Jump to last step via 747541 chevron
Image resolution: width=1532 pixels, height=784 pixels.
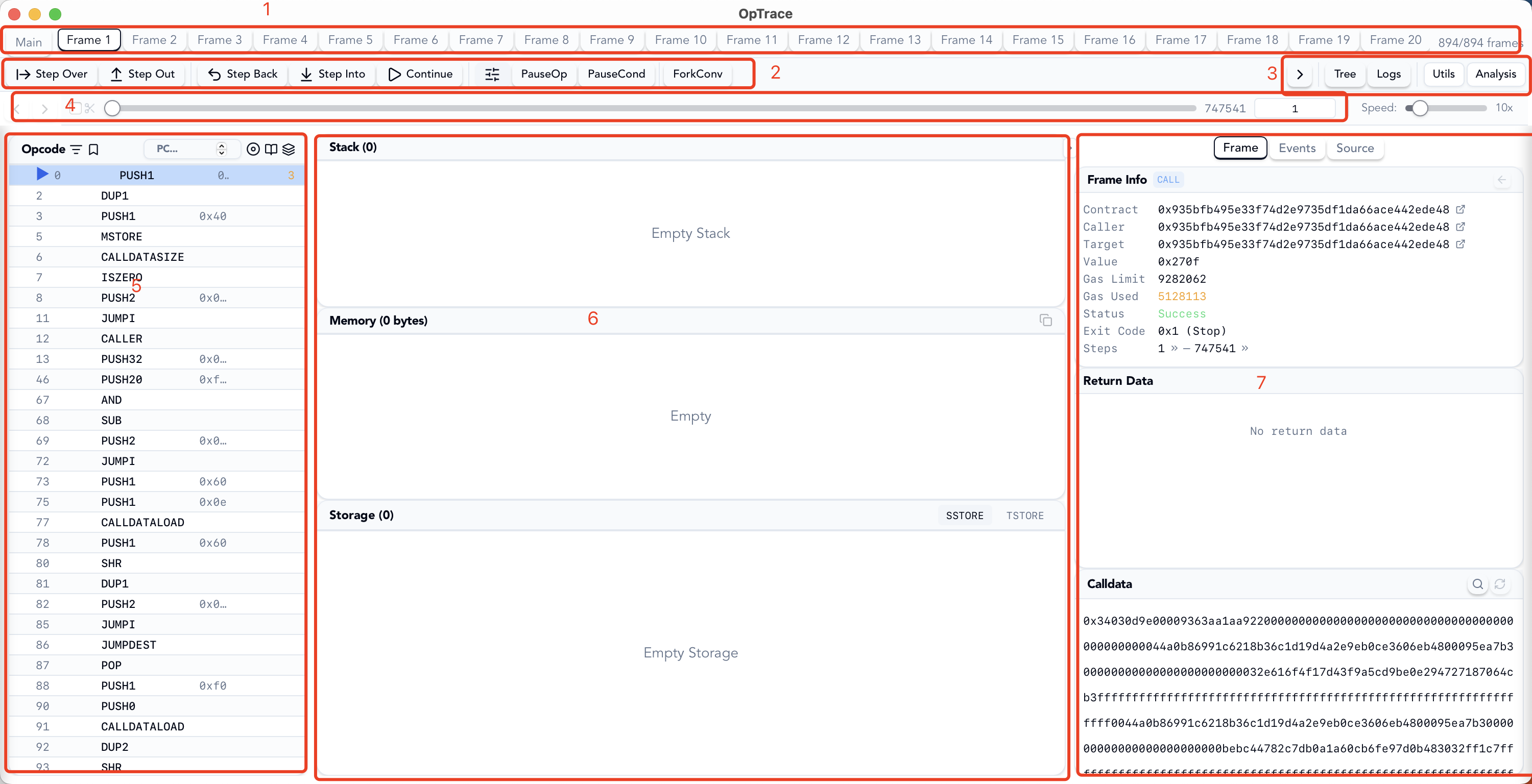click(x=1245, y=348)
